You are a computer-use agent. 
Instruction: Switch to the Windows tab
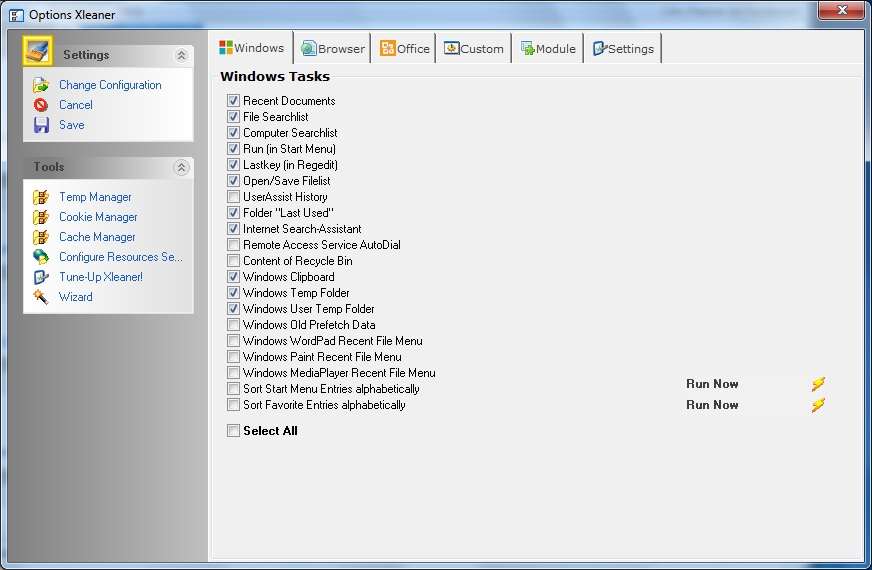(252, 48)
